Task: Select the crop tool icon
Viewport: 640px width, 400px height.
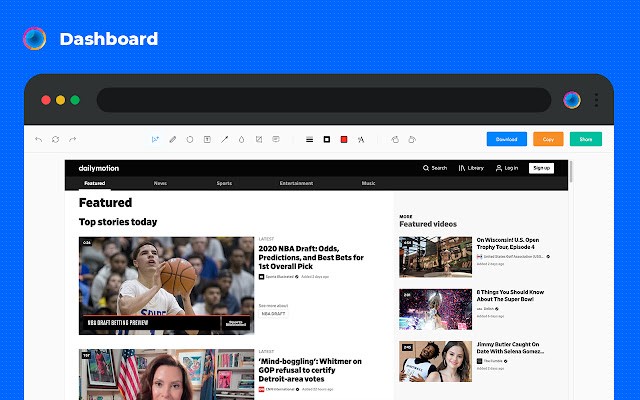Action: click(x=259, y=140)
